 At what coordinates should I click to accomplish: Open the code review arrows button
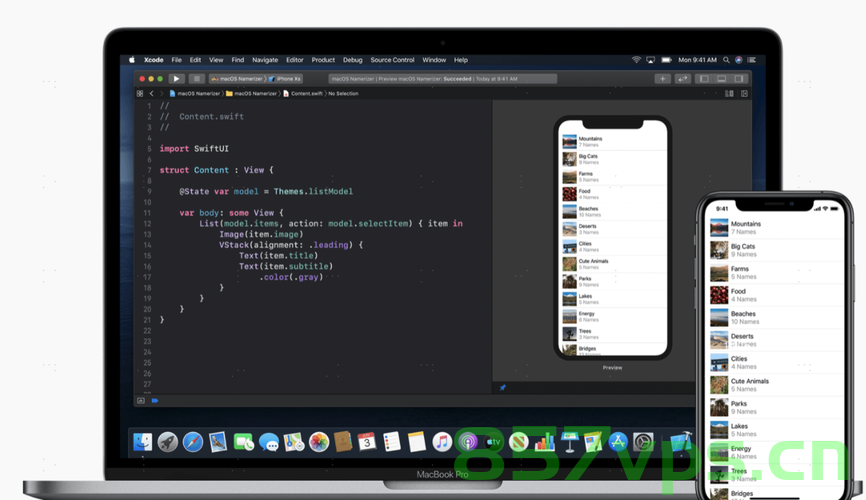(683, 78)
